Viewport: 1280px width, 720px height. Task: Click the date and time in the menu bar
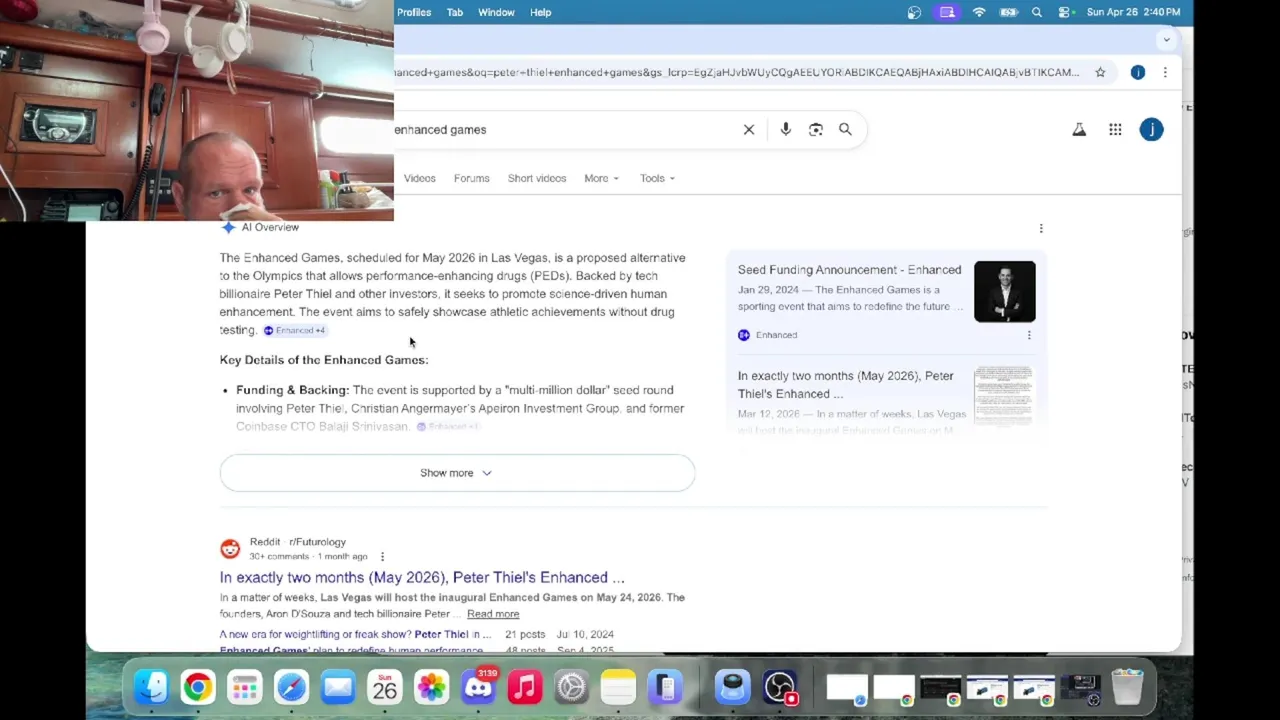(x=1133, y=12)
